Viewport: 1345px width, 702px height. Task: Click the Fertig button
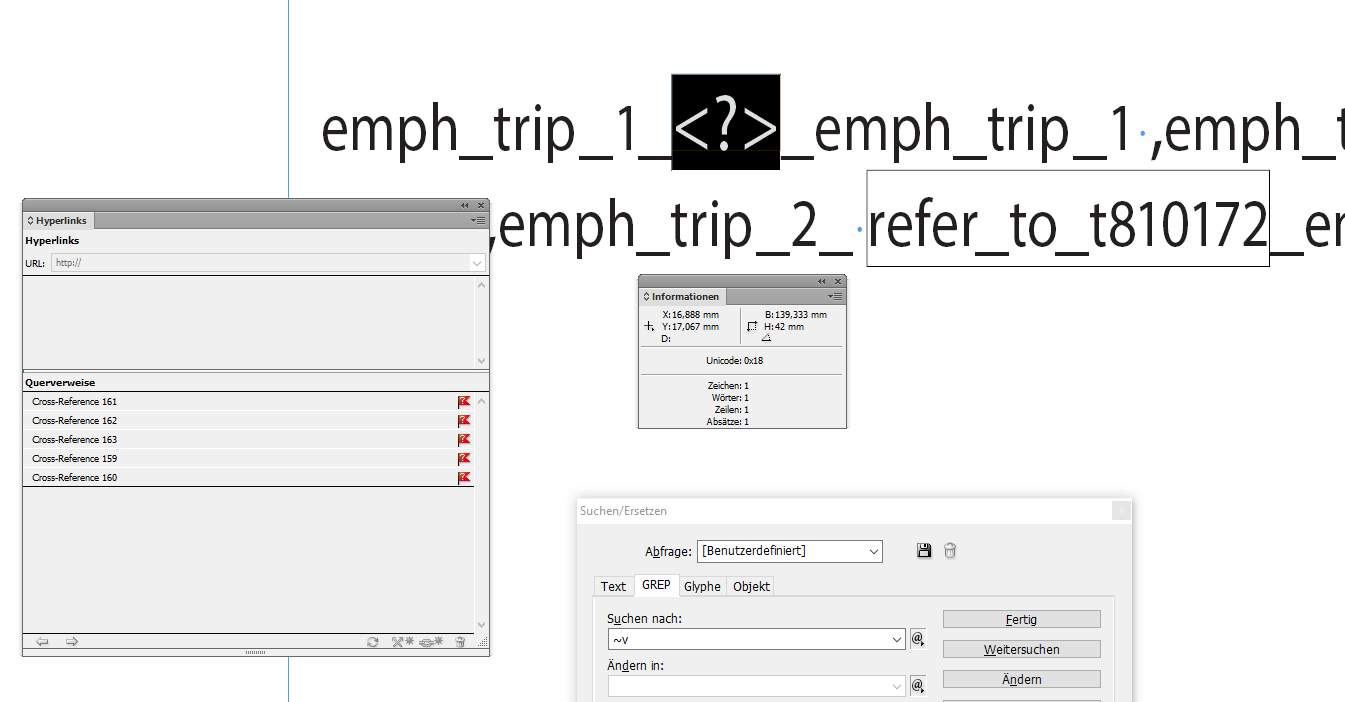coord(1021,618)
